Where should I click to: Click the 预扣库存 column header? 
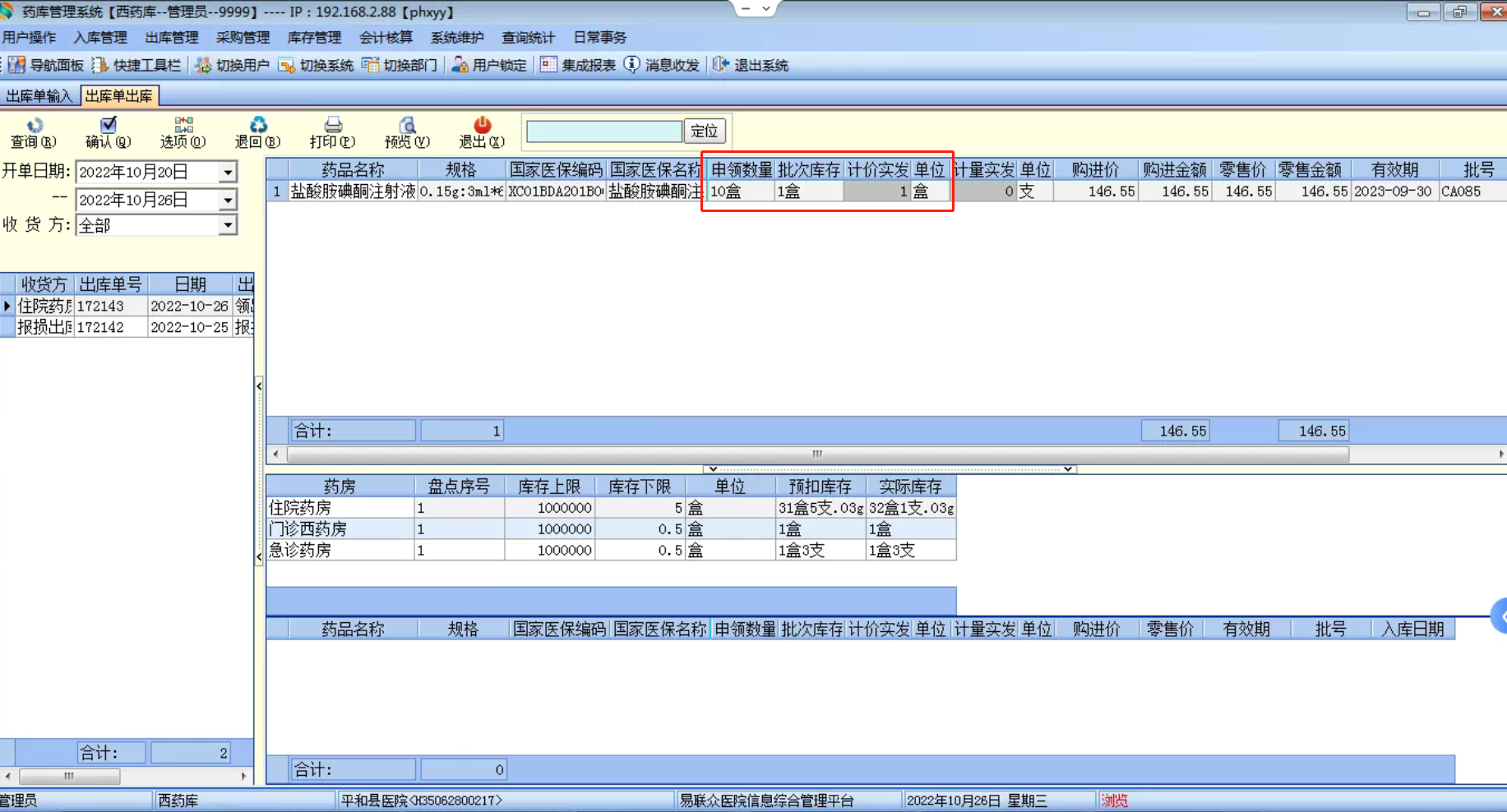pyautogui.click(x=821, y=487)
